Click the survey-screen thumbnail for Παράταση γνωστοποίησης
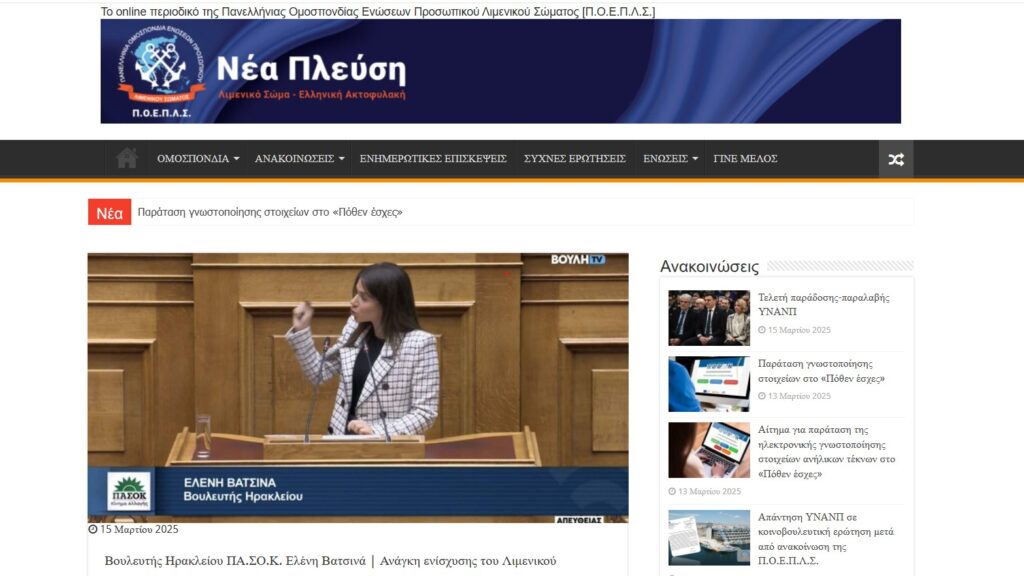Image resolution: width=1024 pixels, height=576 pixels. [709, 384]
